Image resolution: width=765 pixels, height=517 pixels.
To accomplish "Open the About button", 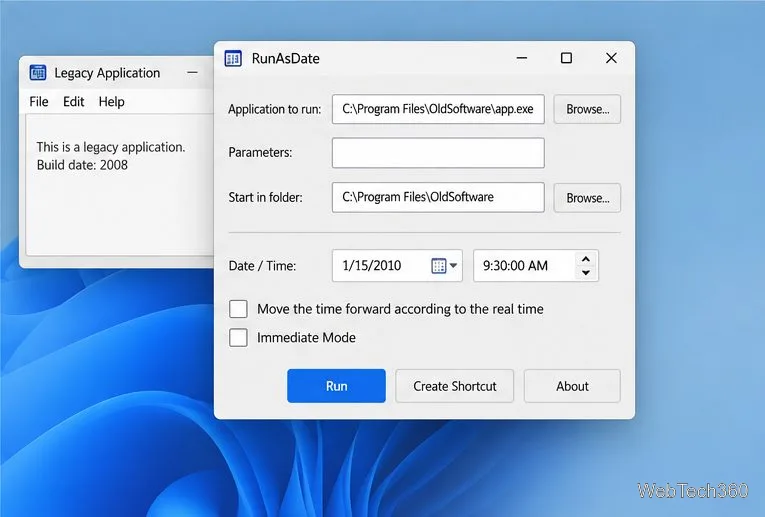I will click(572, 386).
